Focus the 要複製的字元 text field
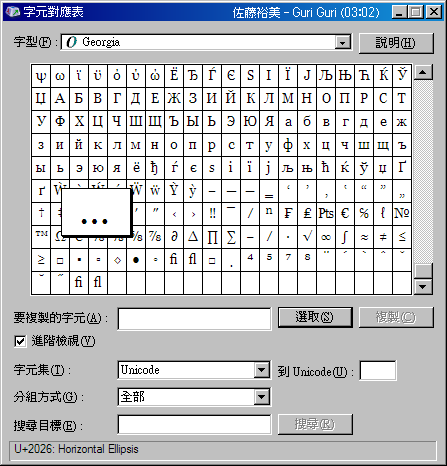The height and width of the screenshot is (466, 447). pyautogui.click(x=194, y=319)
